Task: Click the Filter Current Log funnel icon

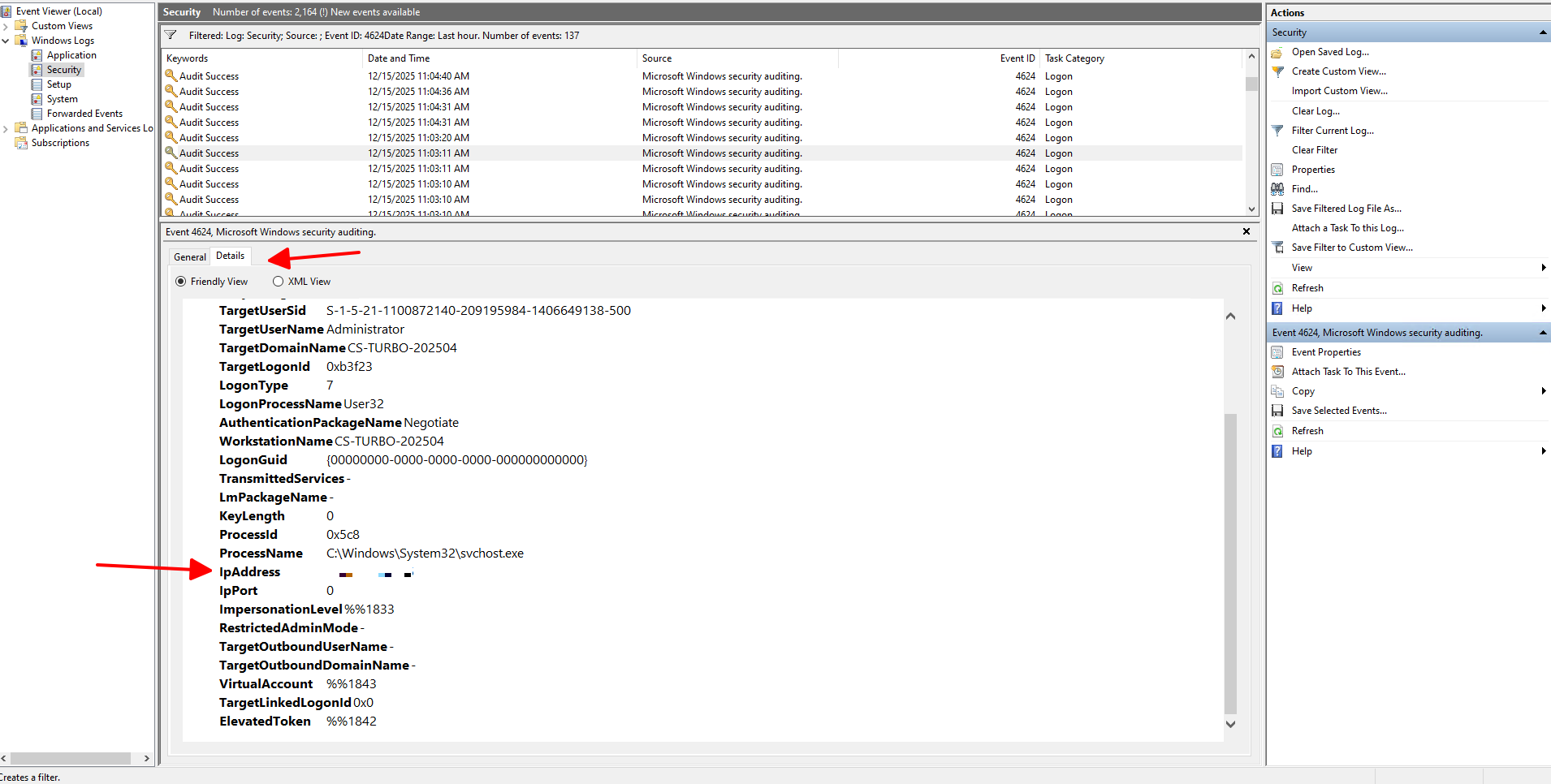Action: pos(1277,131)
